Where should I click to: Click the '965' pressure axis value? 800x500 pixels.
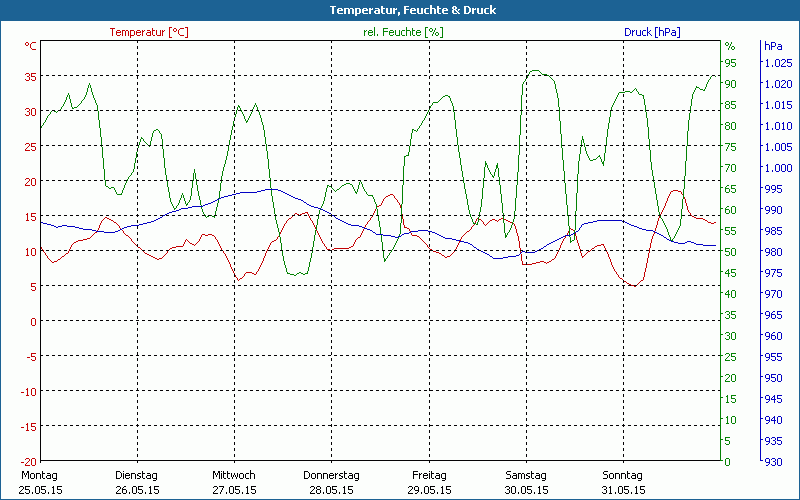pos(773,315)
